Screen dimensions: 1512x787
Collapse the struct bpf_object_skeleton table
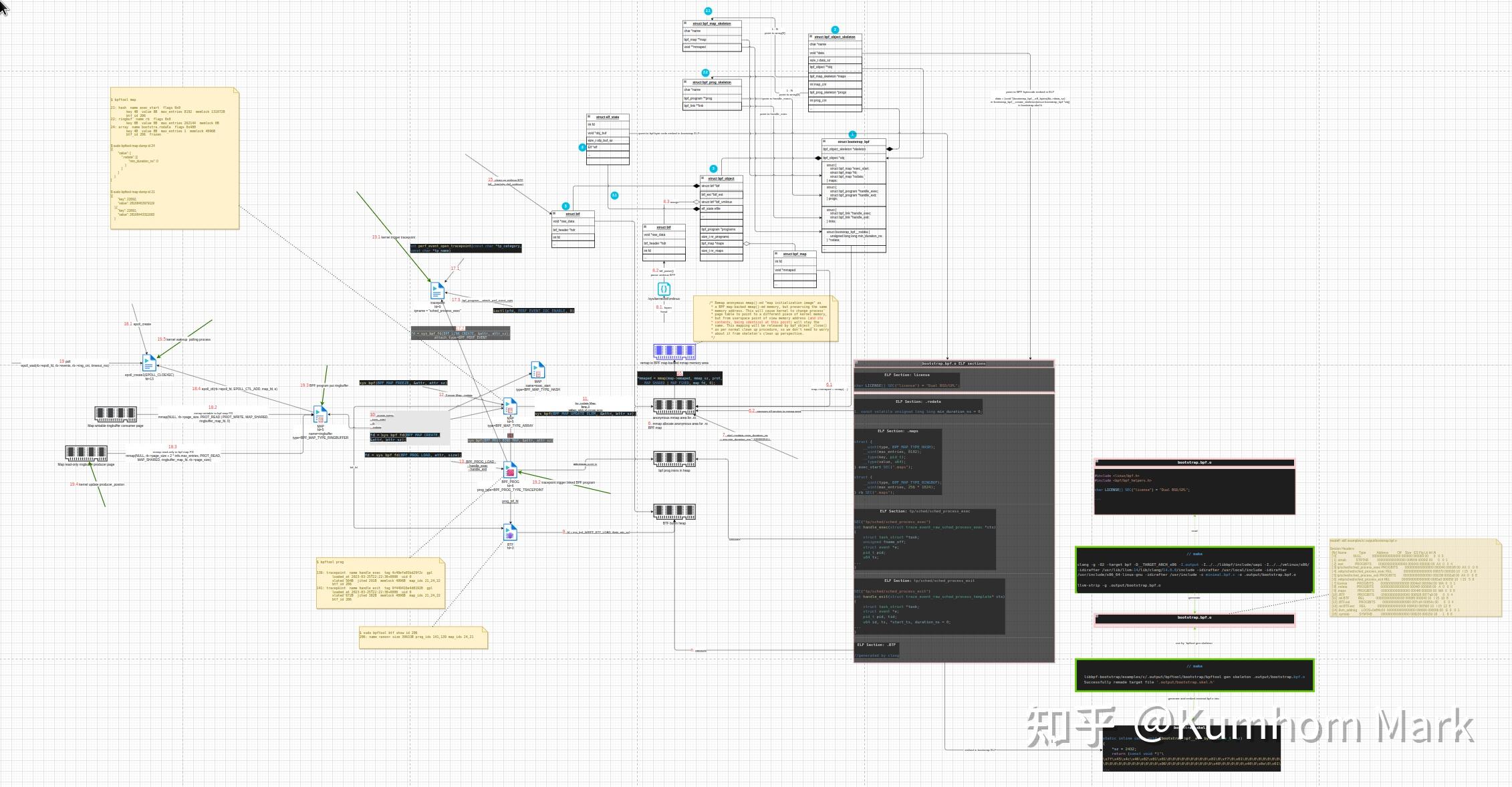coord(811,37)
